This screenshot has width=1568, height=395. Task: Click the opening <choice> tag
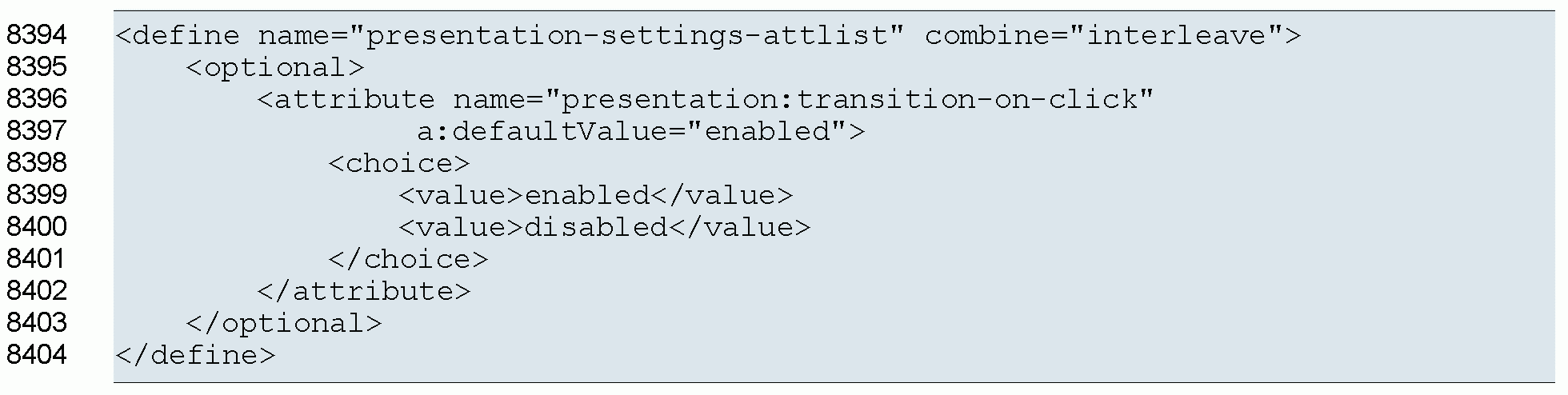click(398, 163)
